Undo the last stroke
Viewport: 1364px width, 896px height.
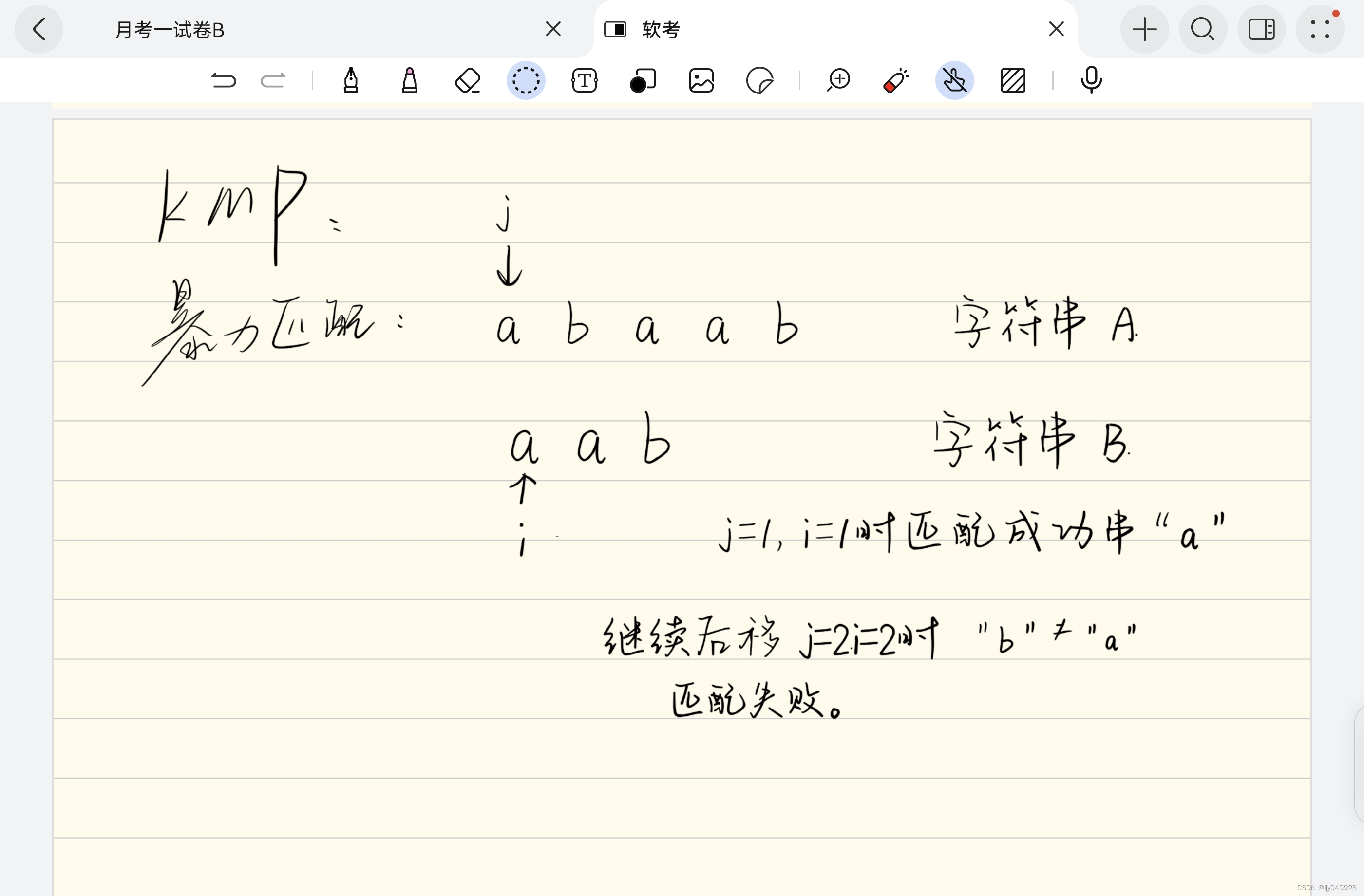tap(224, 80)
